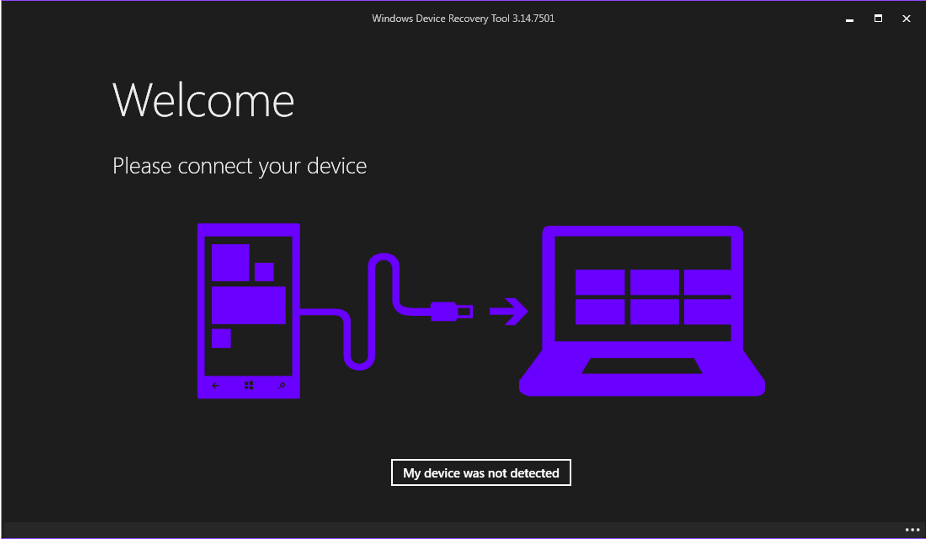This screenshot has height=539, width=926.
Task: Open the three-dots more options menu
Action: pyautogui.click(x=911, y=529)
